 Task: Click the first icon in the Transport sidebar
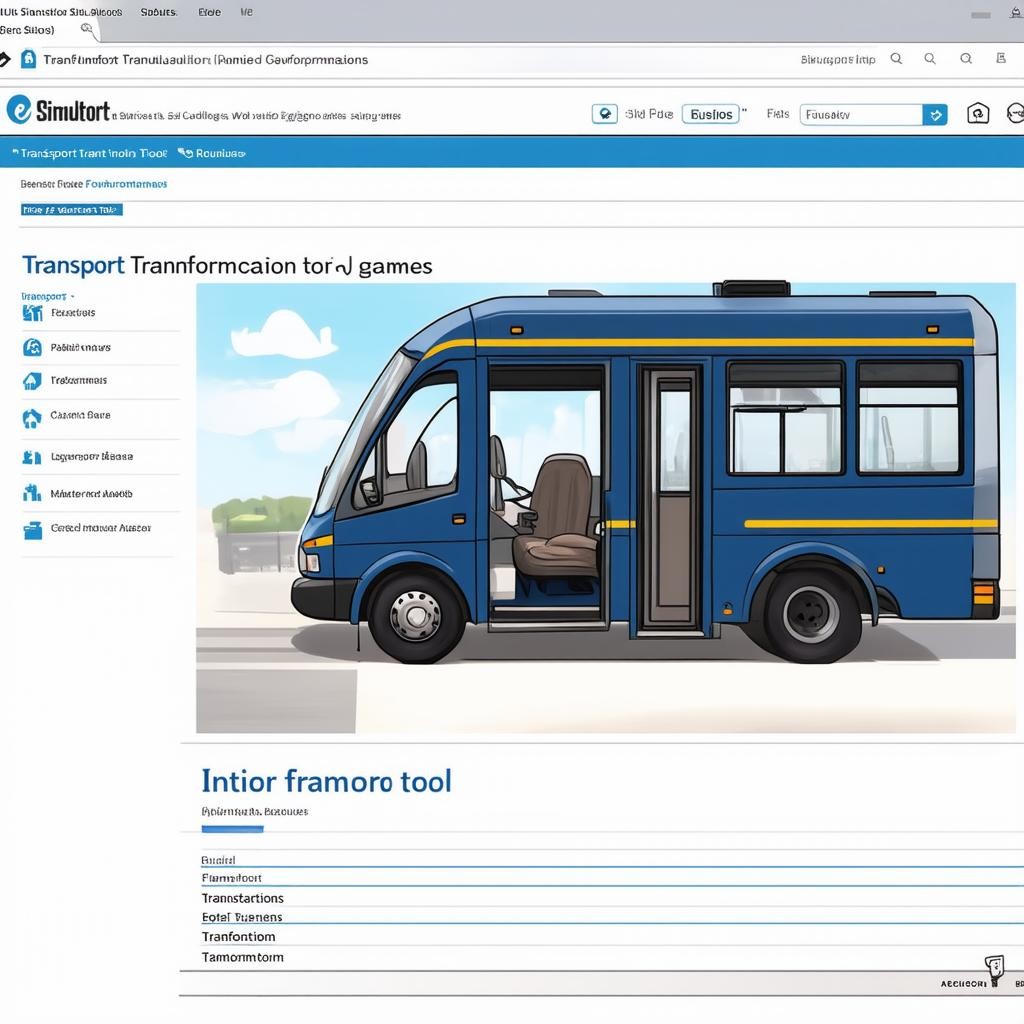click(32, 313)
